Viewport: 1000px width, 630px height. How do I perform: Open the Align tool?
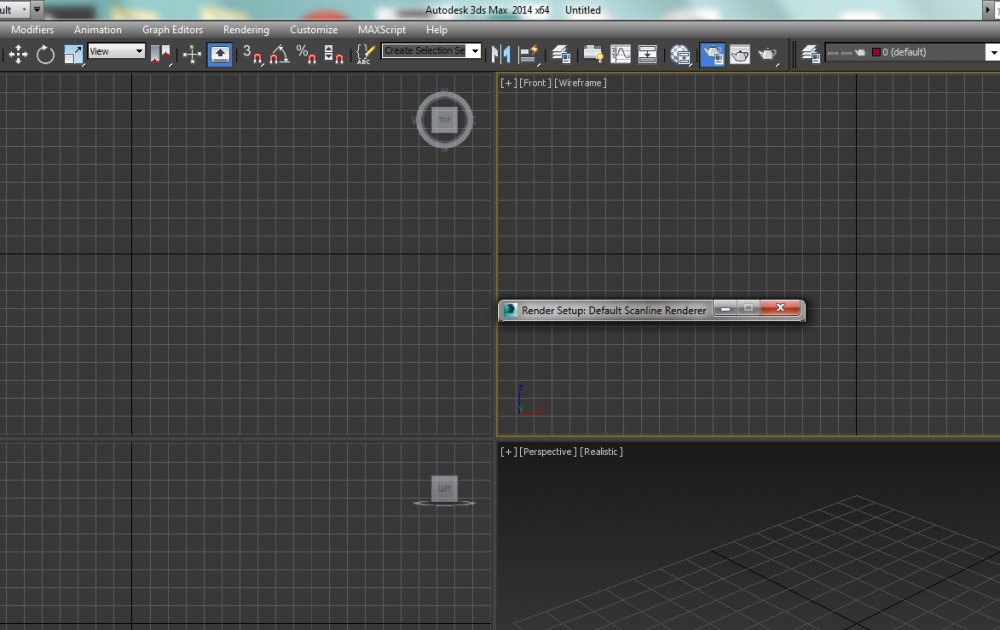coord(529,54)
